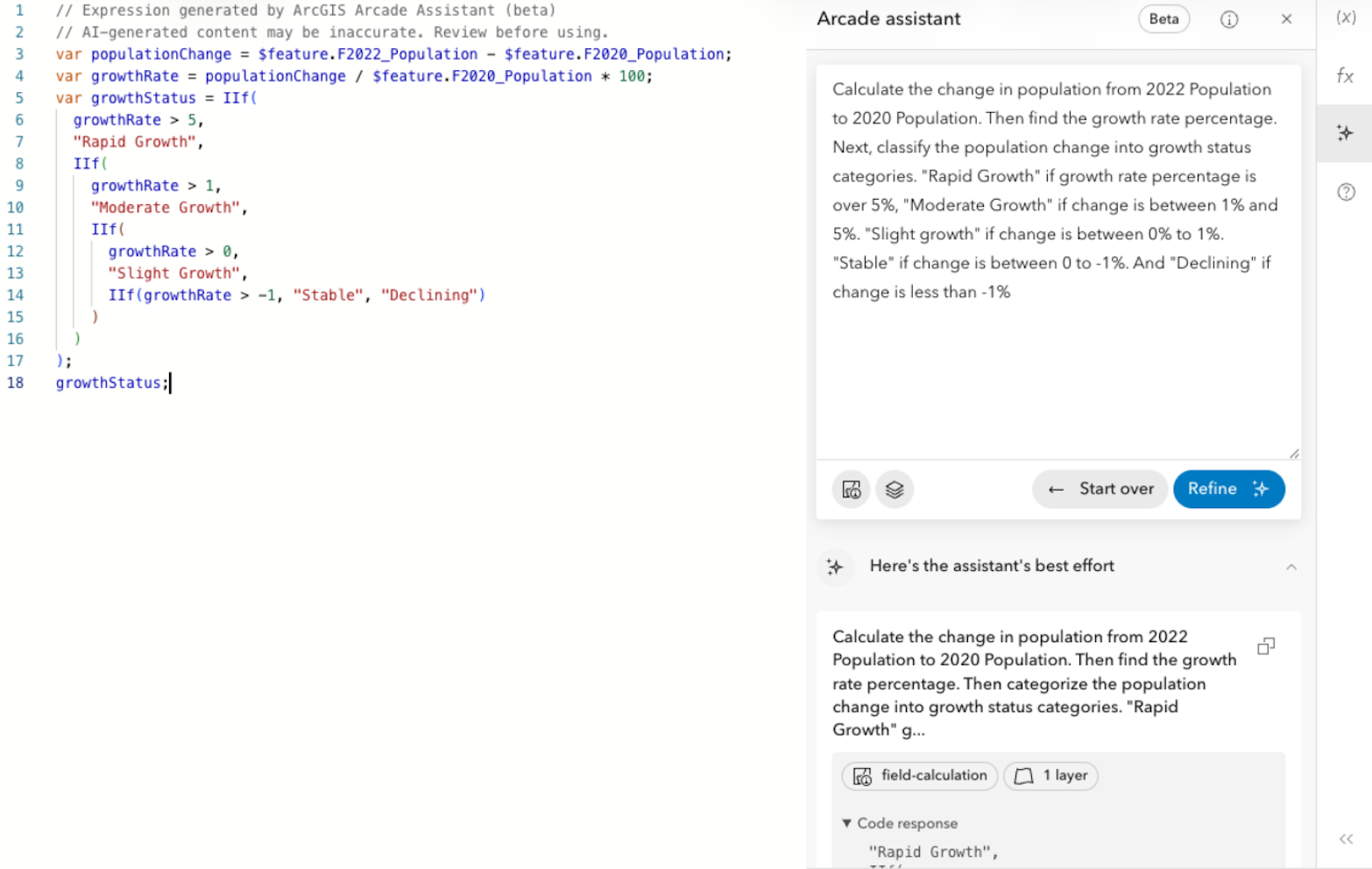The image size is (1372, 869).
Task: Collapse the Code response disclosure triangle
Action: [846, 823]
